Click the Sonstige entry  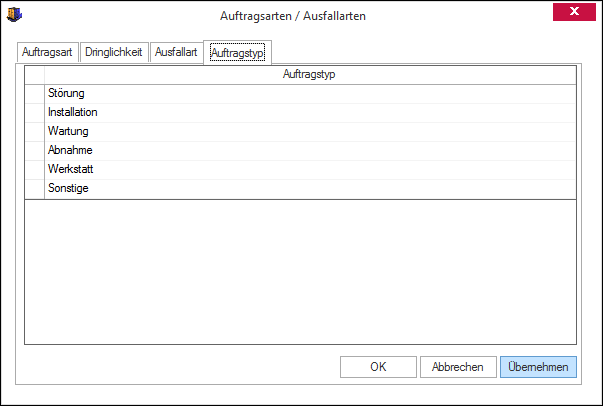[x=310, y=188]
